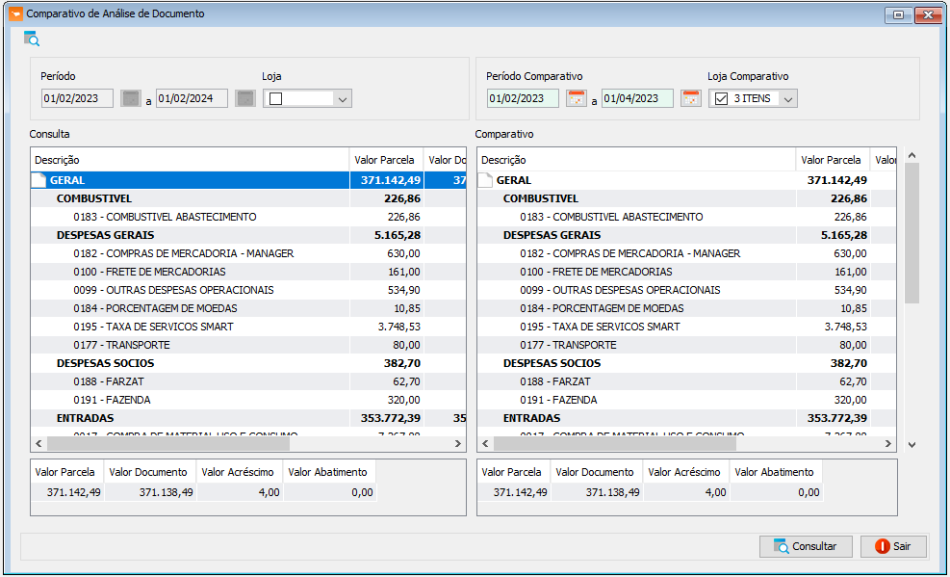950x577 pixels.
Task: Click Valor Parcela column header in Consulta
Action: click(x=386, y=160)
